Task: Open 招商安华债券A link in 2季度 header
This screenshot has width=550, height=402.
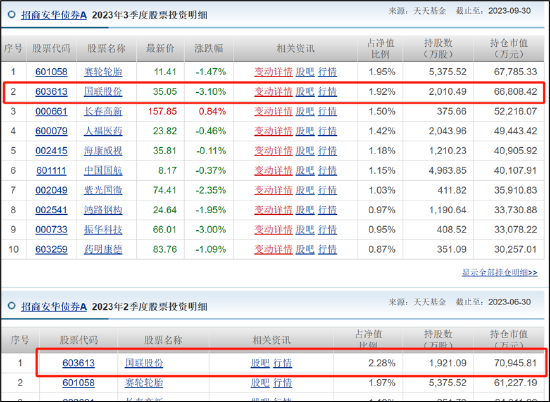Action: pos(54,307)
